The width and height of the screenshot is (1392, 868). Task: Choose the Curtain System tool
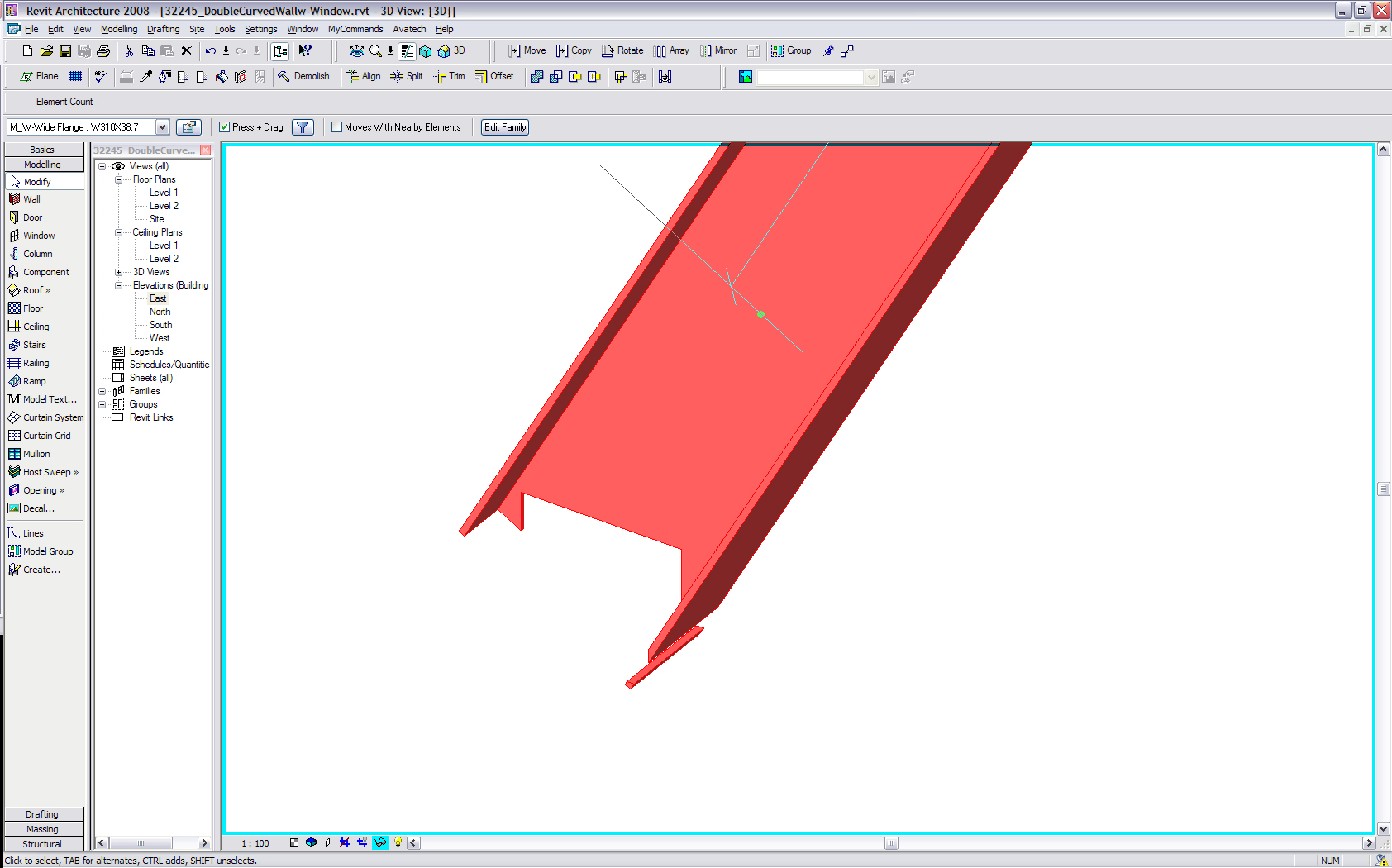(x=45, y=417)
